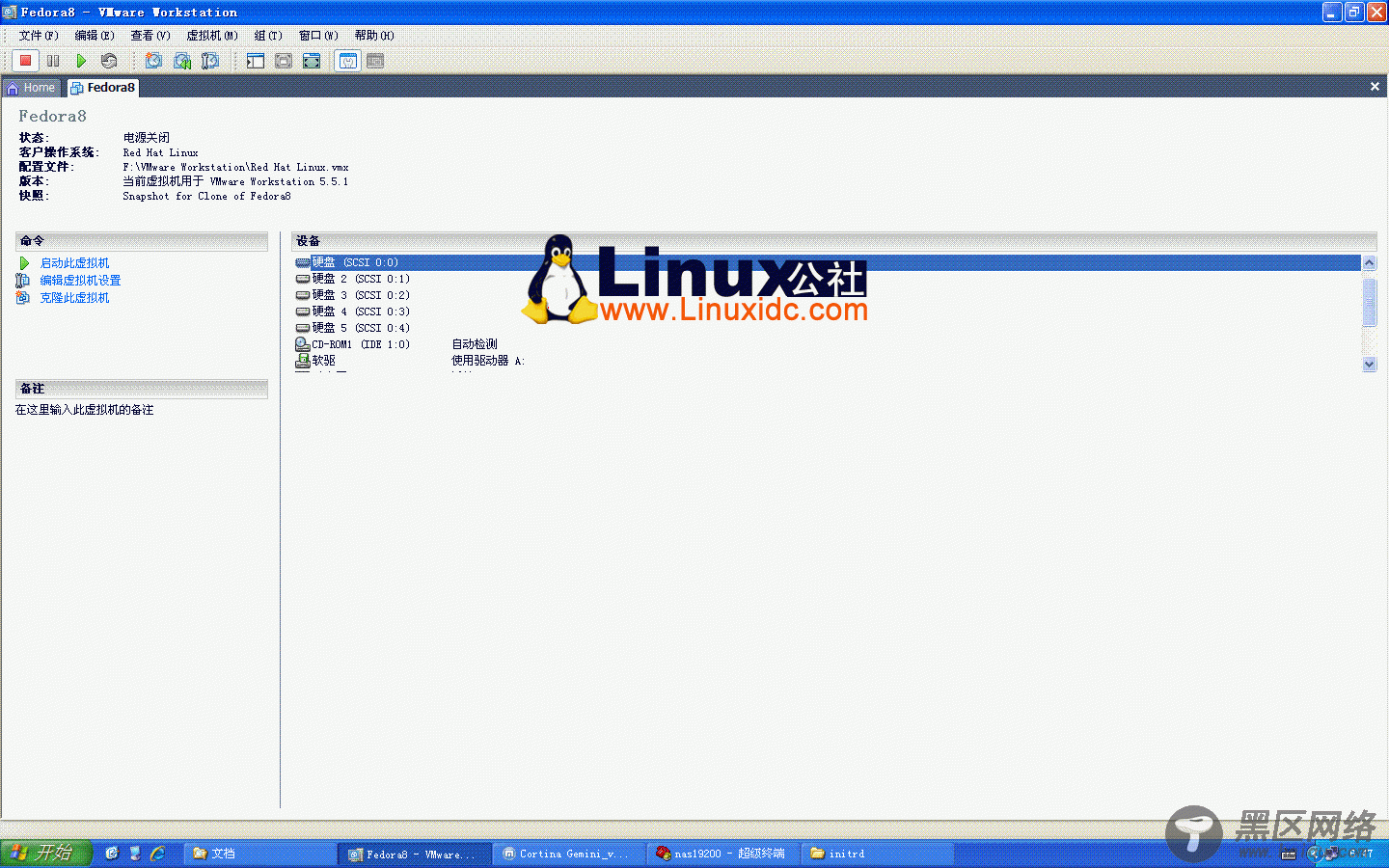Click the settings icon beside 编辑虚拟机设置
Image resolution: width=1389 pixels, height=868 pixels.
[23, 281]
